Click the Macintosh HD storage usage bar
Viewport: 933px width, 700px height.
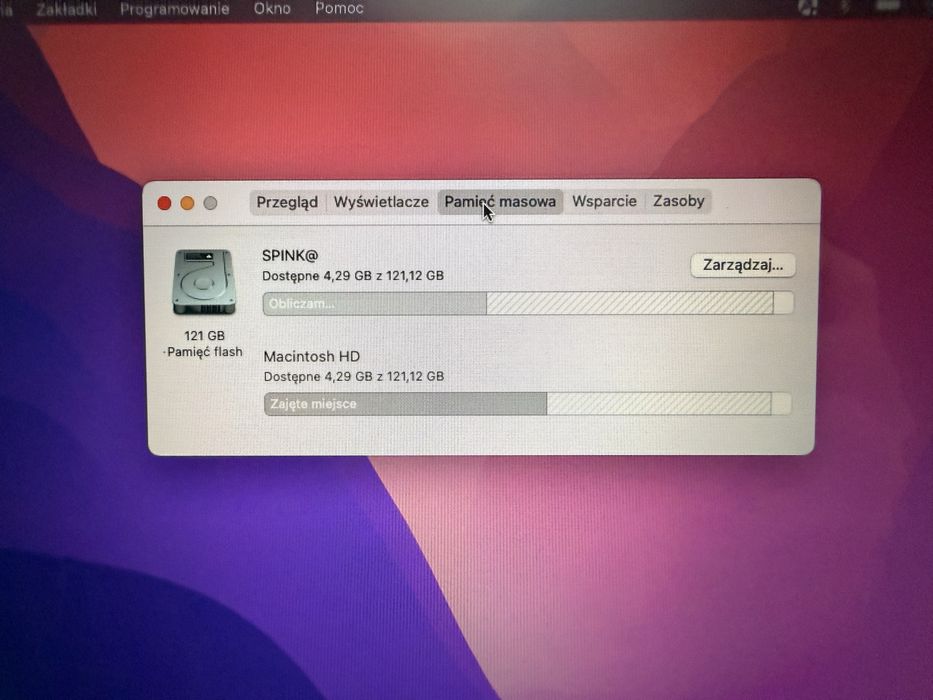[x=527, y=404]
